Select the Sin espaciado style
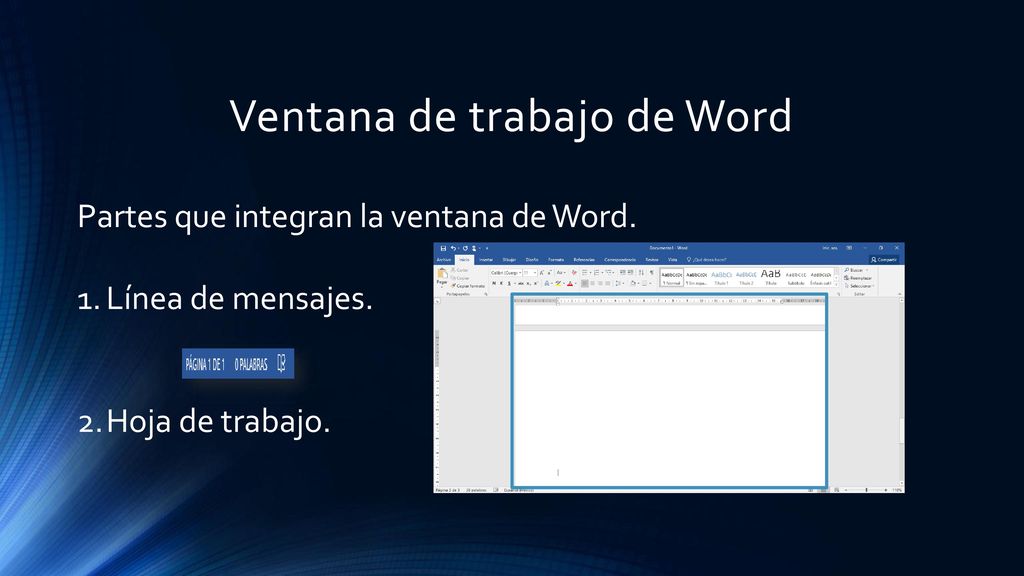 click(696, 278)
